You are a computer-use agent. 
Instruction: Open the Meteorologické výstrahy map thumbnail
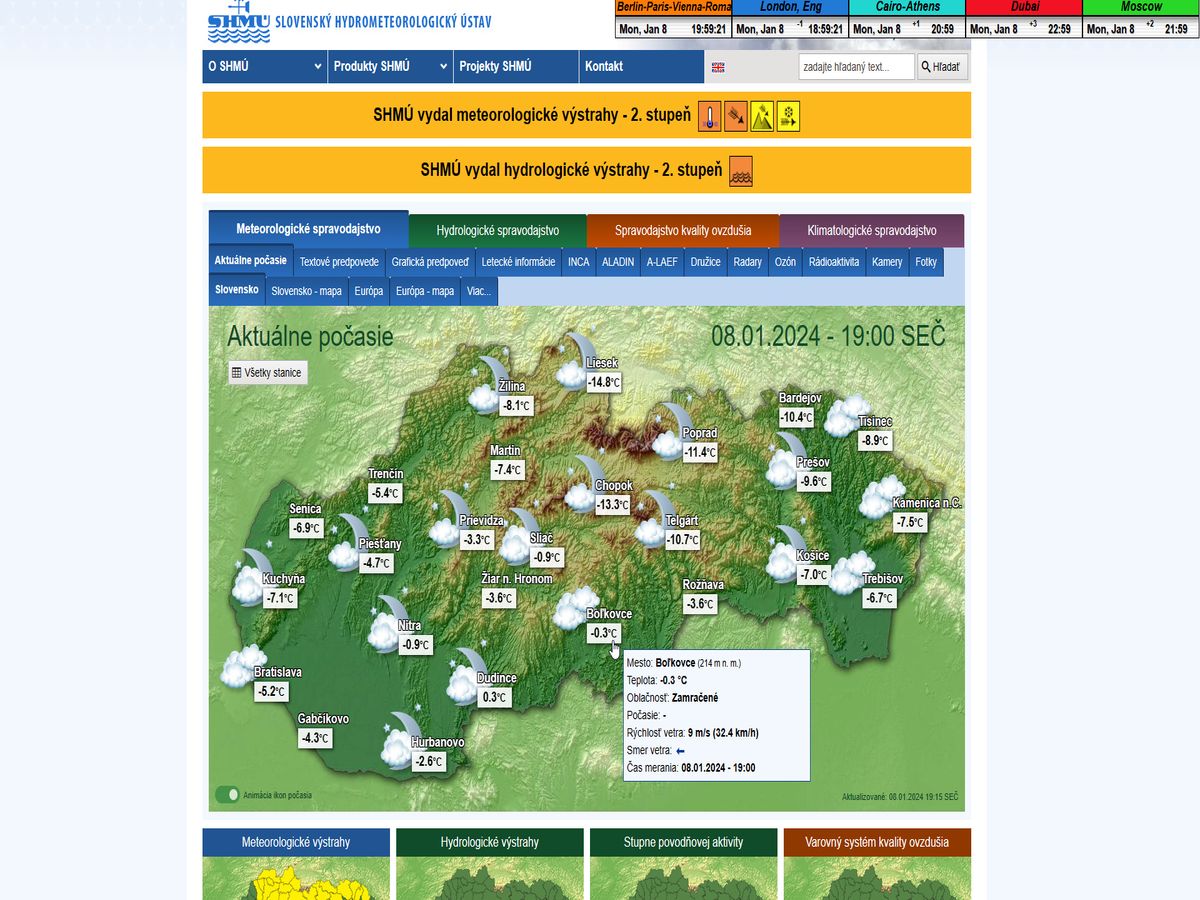296,877
